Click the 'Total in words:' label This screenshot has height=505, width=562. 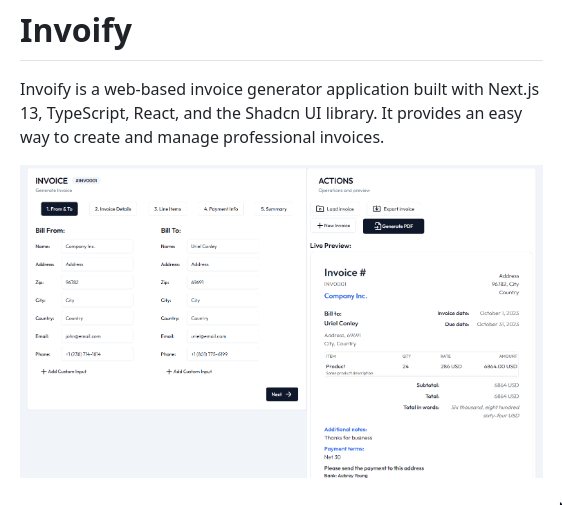(421, 407)
